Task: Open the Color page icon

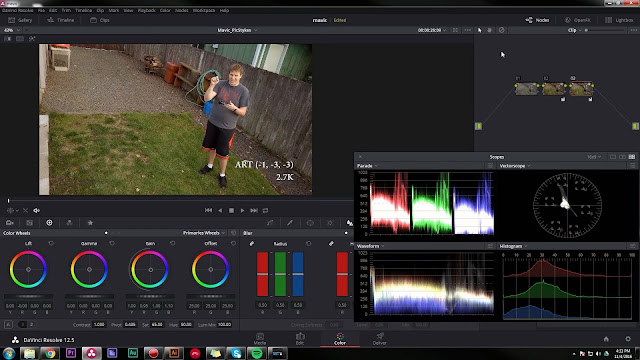Action: (340, 339)
